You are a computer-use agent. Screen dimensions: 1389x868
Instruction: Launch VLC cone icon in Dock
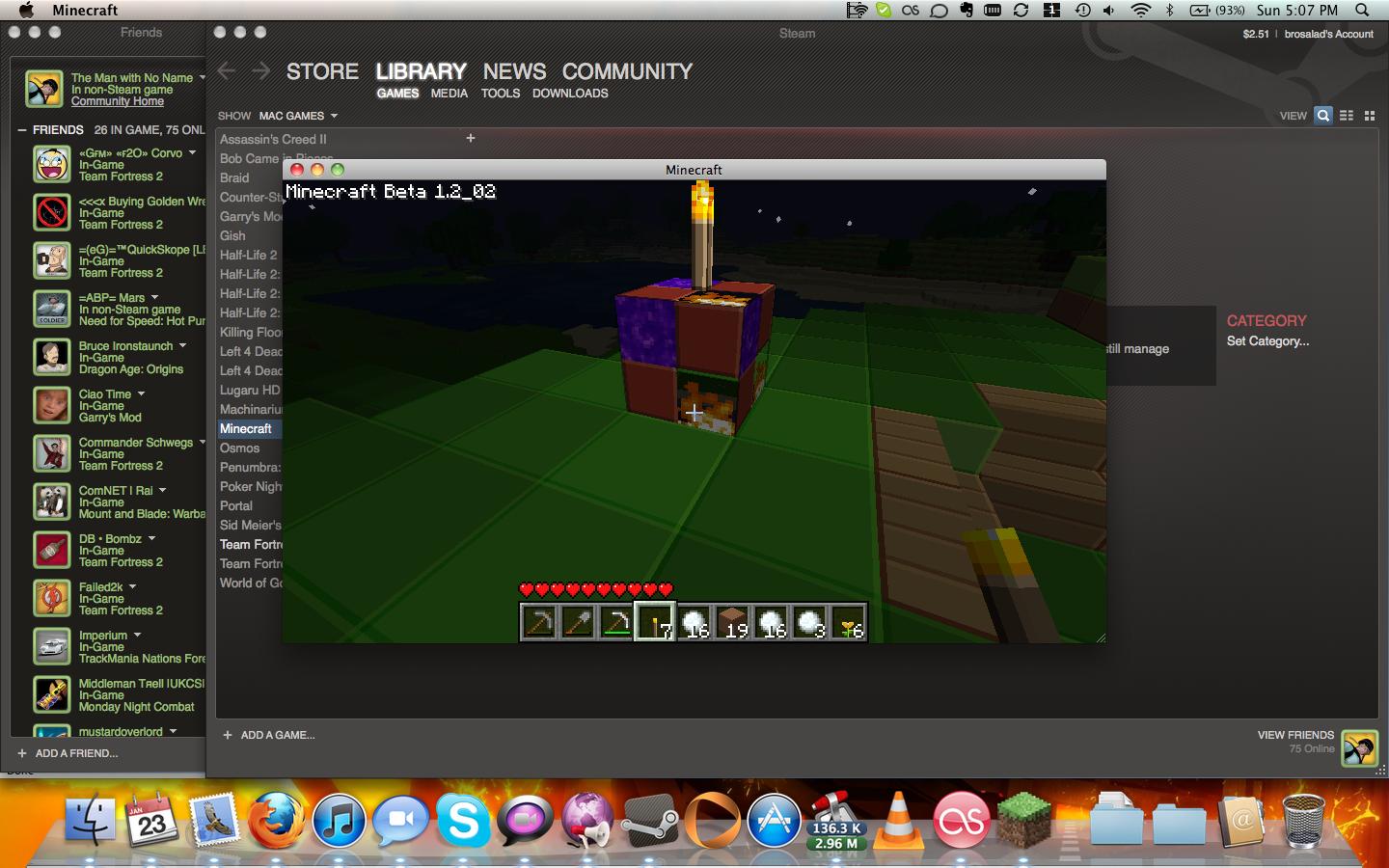[x=898, y=821]
